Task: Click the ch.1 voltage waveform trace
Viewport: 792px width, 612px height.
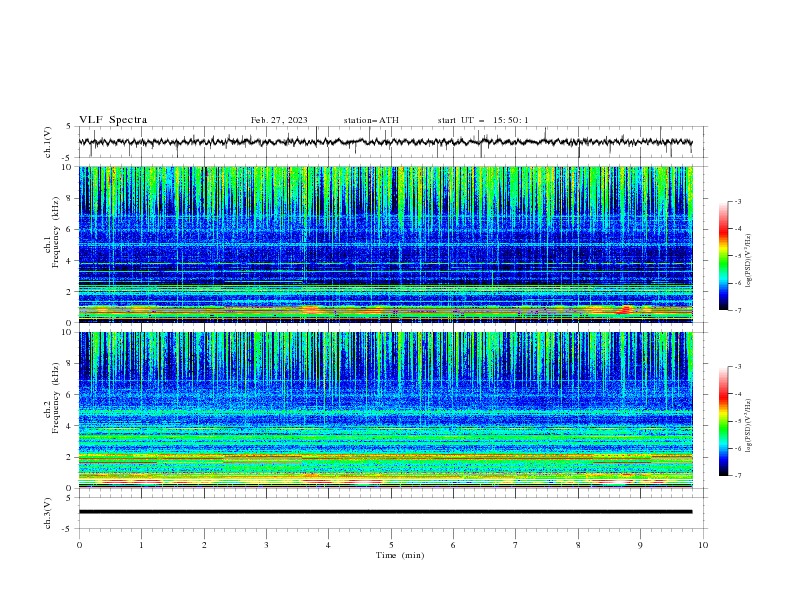Action: pyautogui.click(x=385, y=142)
